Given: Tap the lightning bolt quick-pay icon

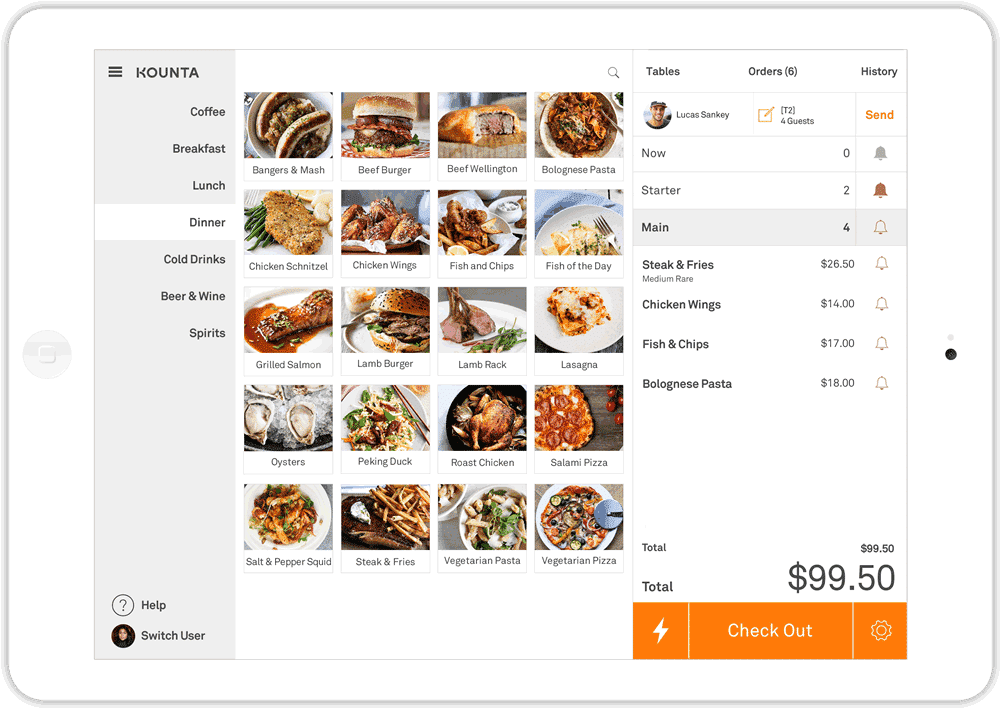Looking at the screenshot, I should pos(661,630).
